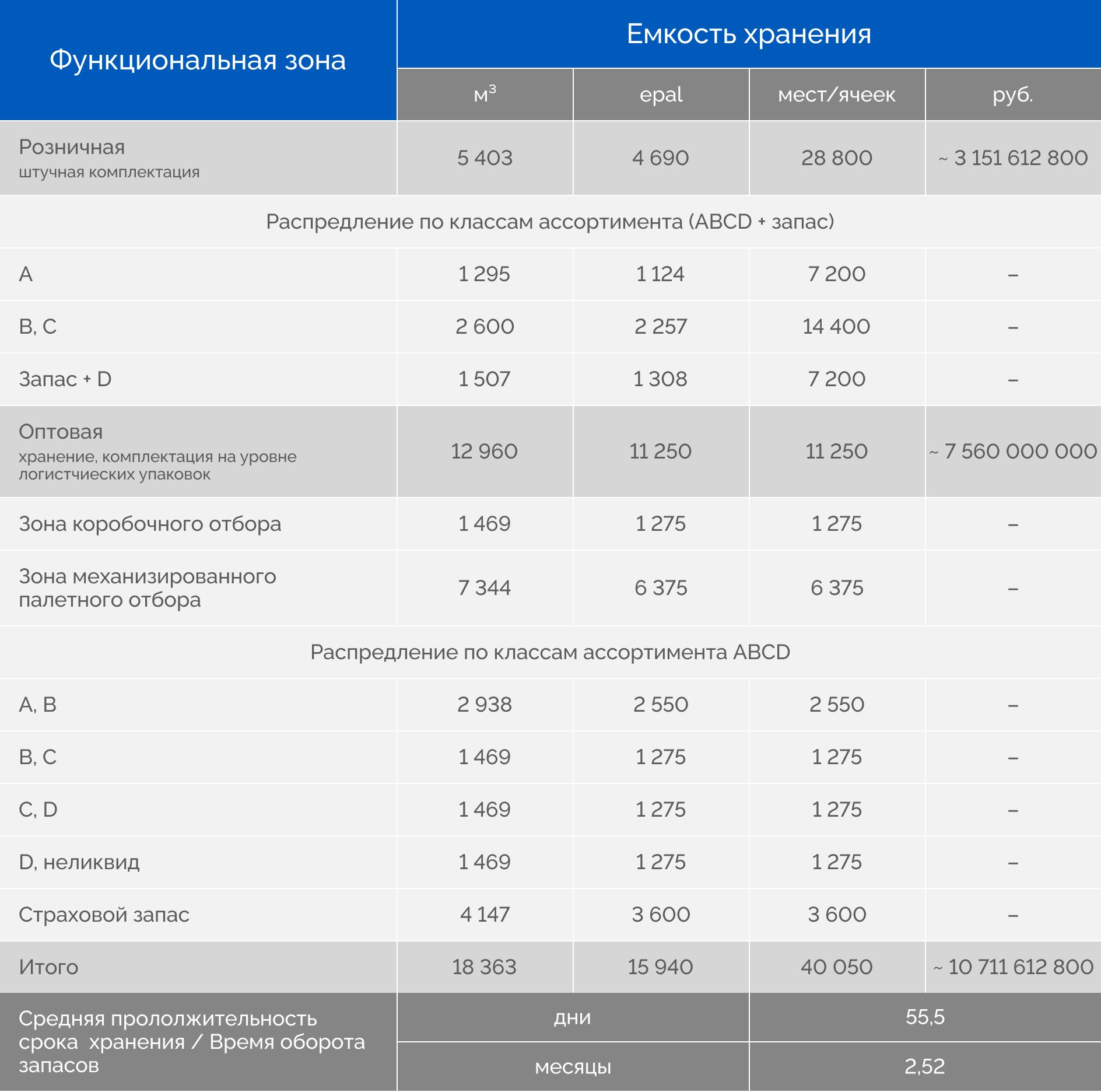Click the 'руб.' column header
The width and height of the screenshot is (1101, 1092).
point(1013,94)
